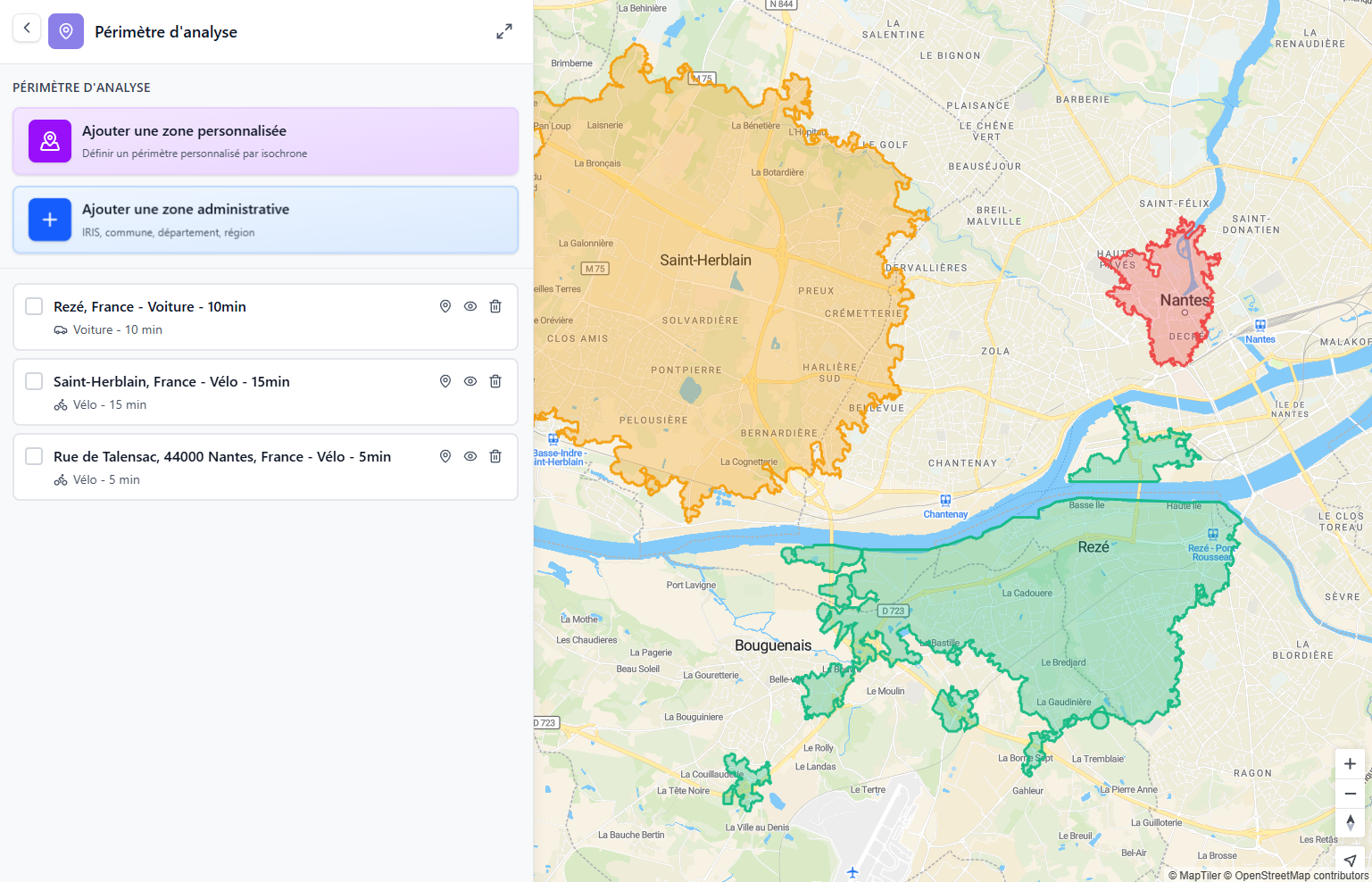The image size is (1372, 882).
Task: Click the back chevron at top left
Action: coord(26,28)
